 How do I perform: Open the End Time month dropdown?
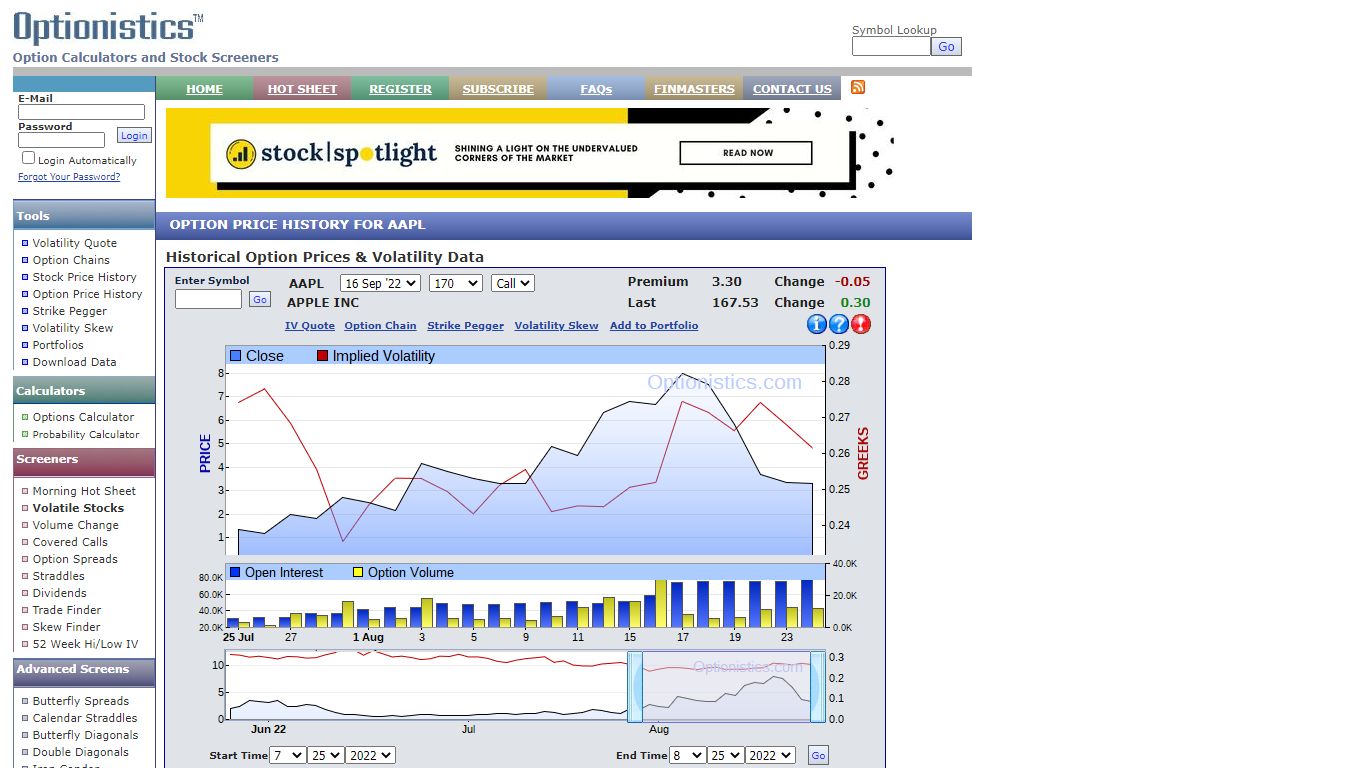688,755
